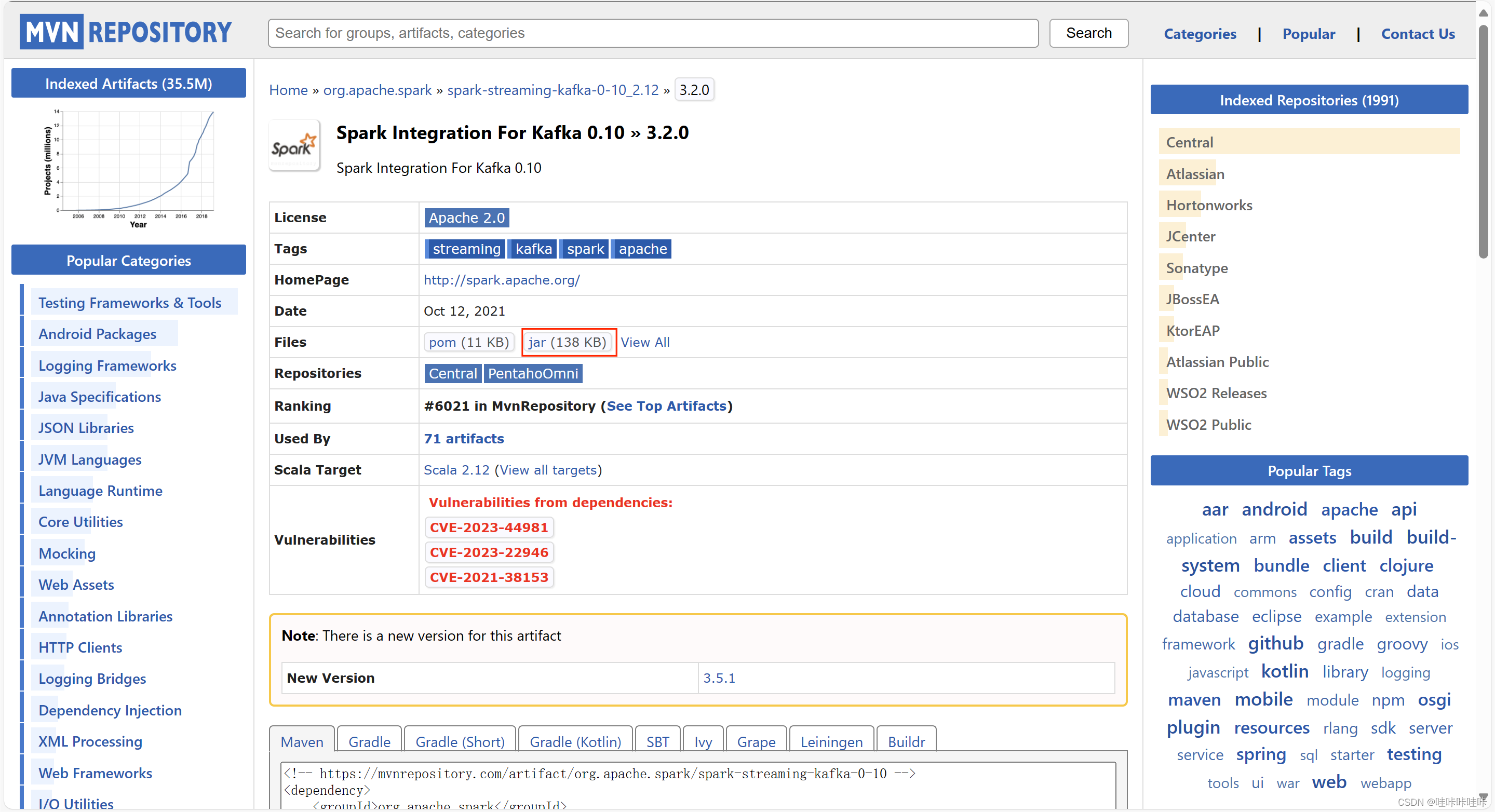
Task: Click the maven popular tag
Action: (1194, 699)
